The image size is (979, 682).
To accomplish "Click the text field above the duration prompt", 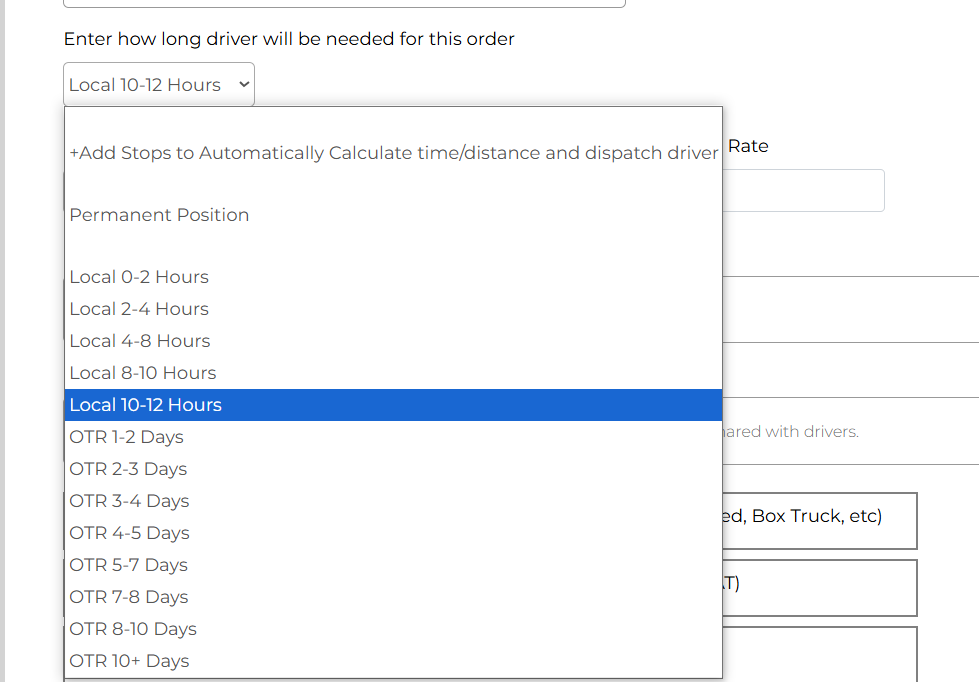I will coord(344,3).
